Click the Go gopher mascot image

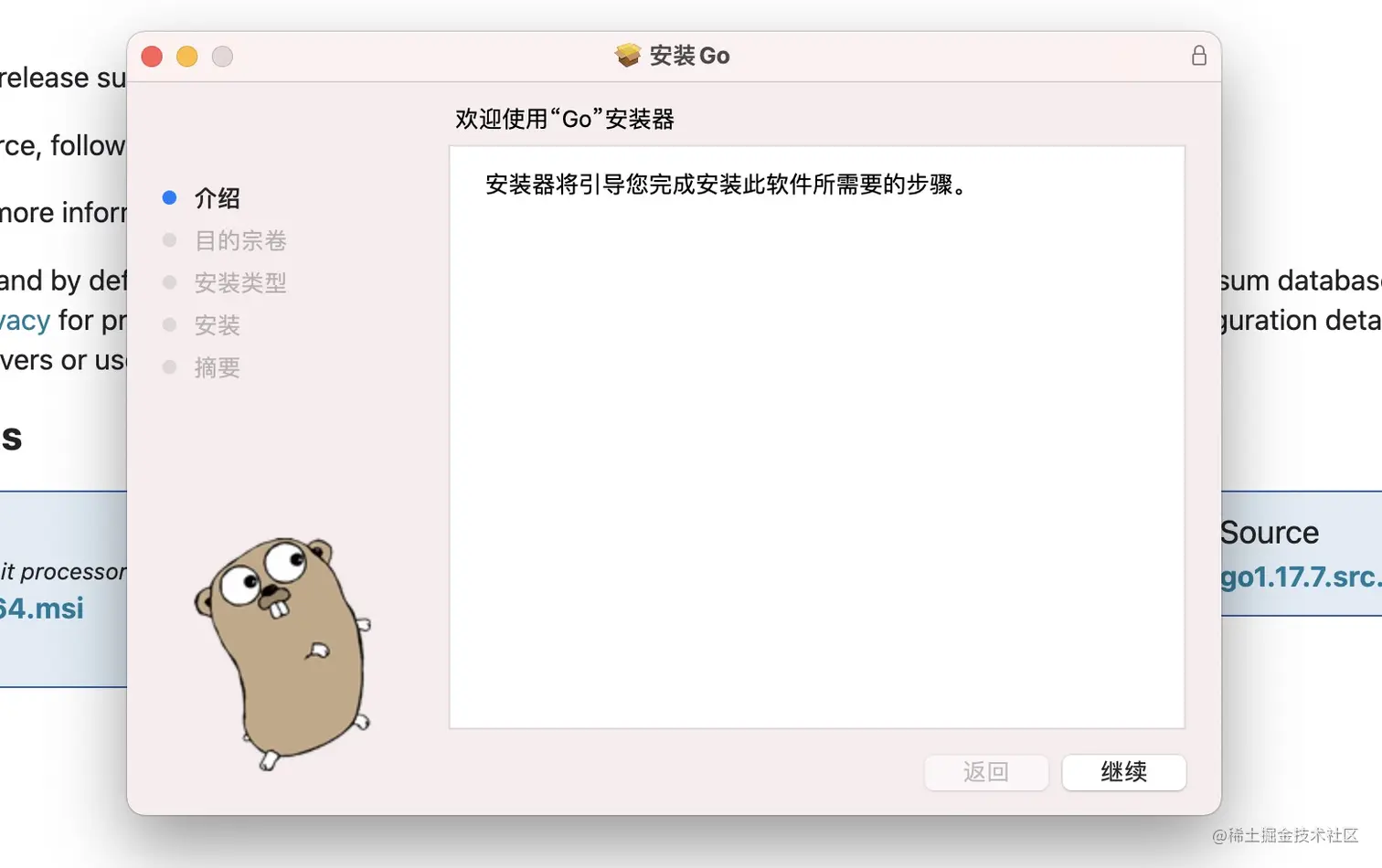[x=282, y=653]
